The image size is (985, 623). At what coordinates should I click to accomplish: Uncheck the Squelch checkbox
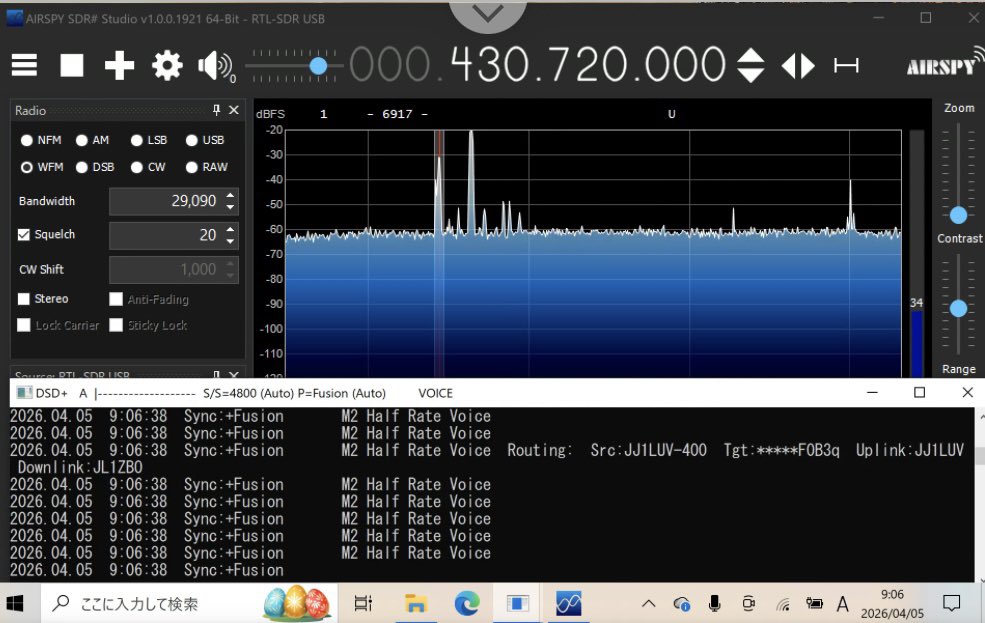coord(24,234)
